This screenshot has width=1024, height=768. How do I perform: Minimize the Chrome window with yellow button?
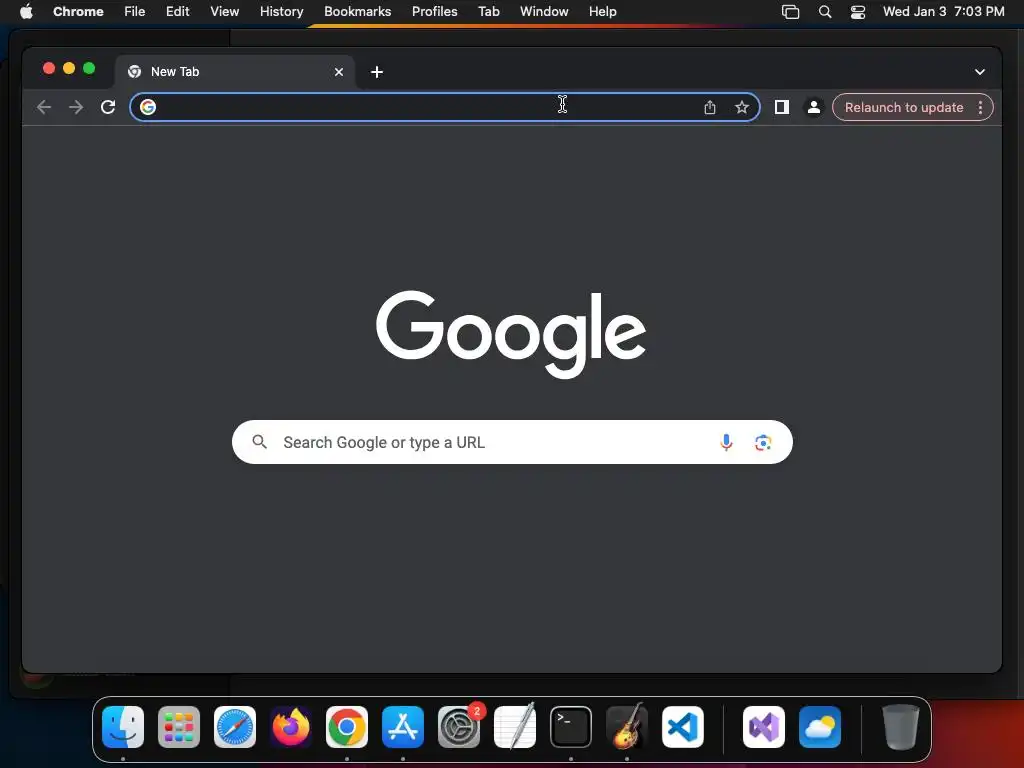coord(69,68)
